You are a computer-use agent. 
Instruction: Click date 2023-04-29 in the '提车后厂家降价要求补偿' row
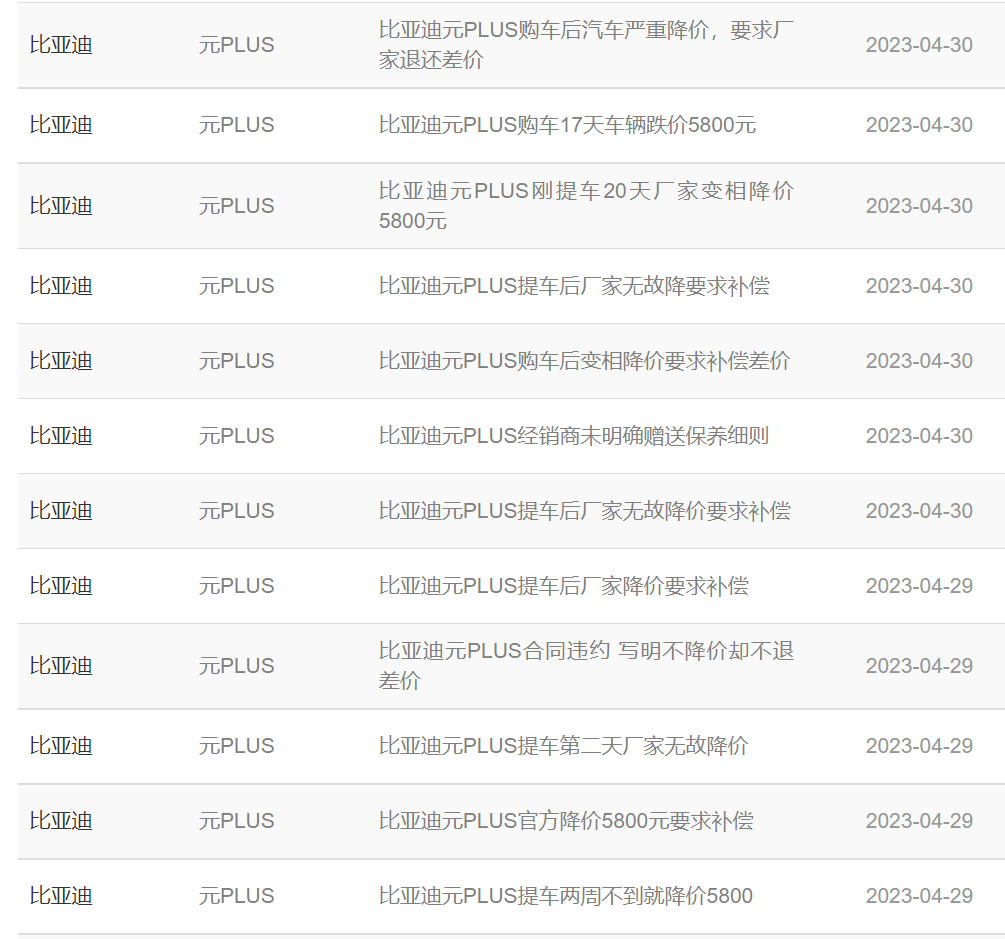919,586
